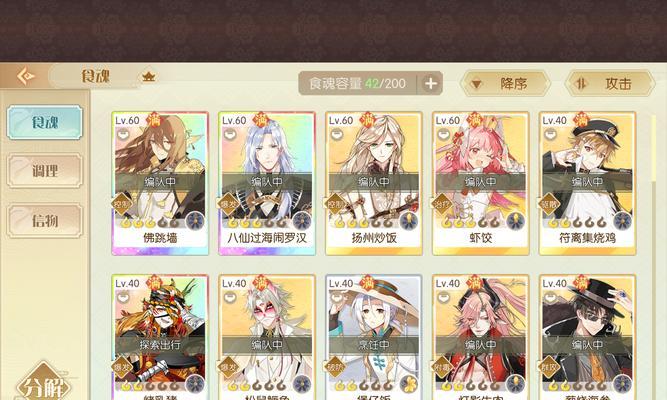Switch to the 调理 sidebar tab
The height and width of the screenshot is (400, 667).
[45, 171]
